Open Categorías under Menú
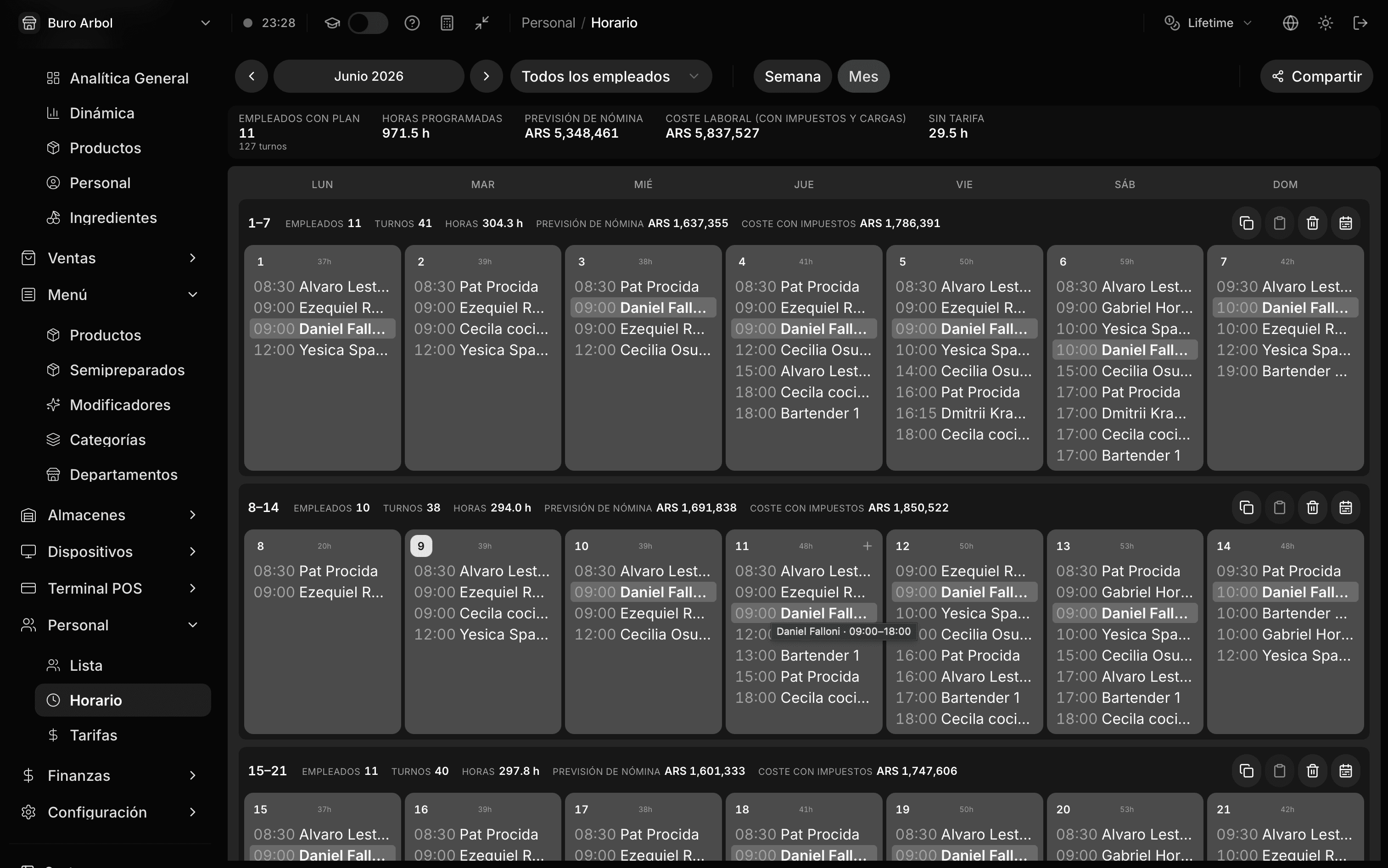 coord(123,440)
